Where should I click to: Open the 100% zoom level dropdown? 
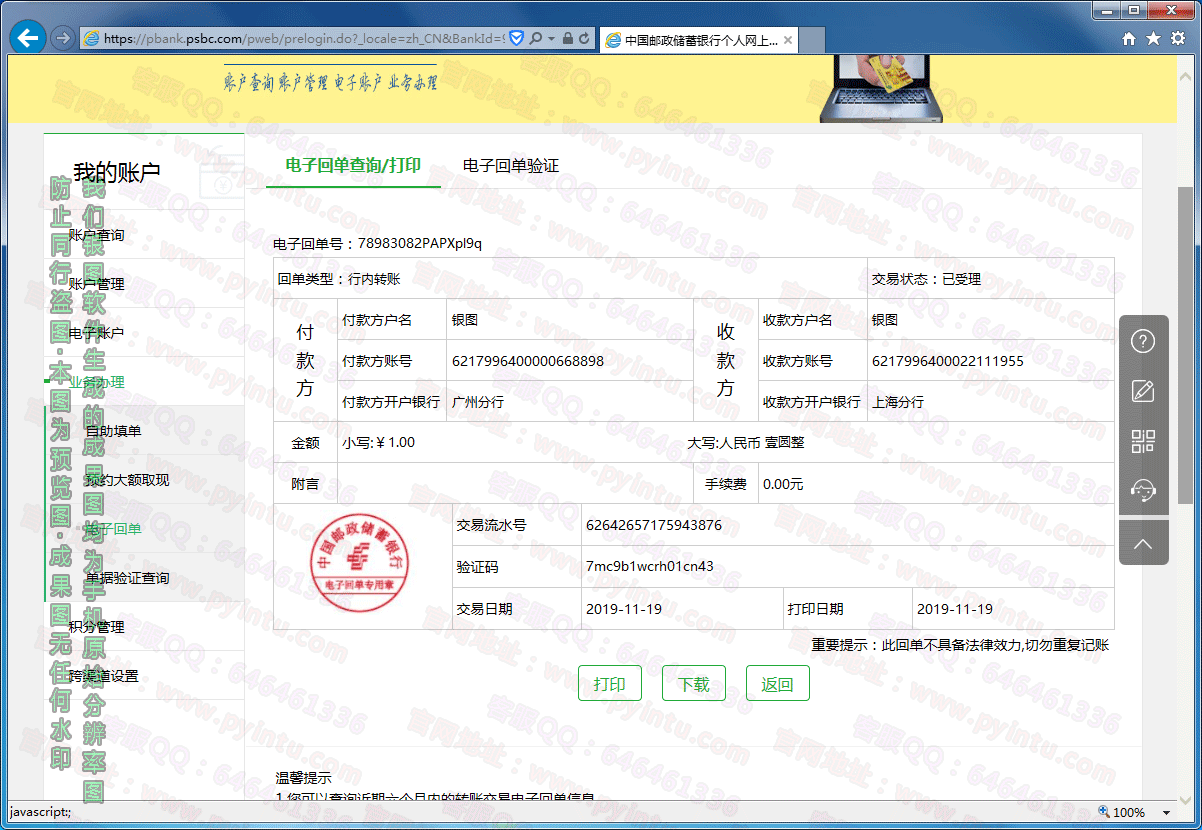click(1165, 812)
